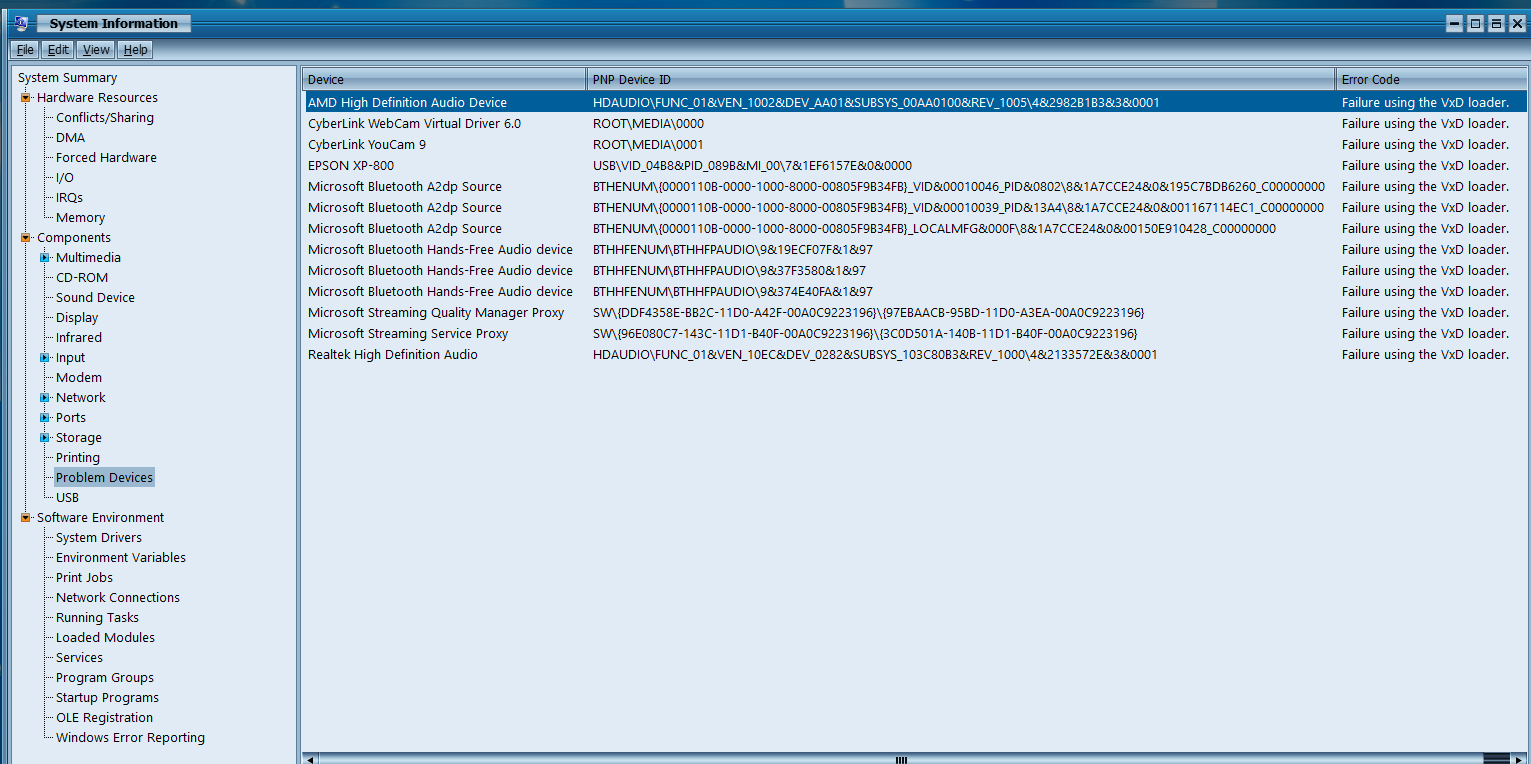Select Startup Programs tree item
Viewport: 1531px width, 764px height.
tap(107, 698)
